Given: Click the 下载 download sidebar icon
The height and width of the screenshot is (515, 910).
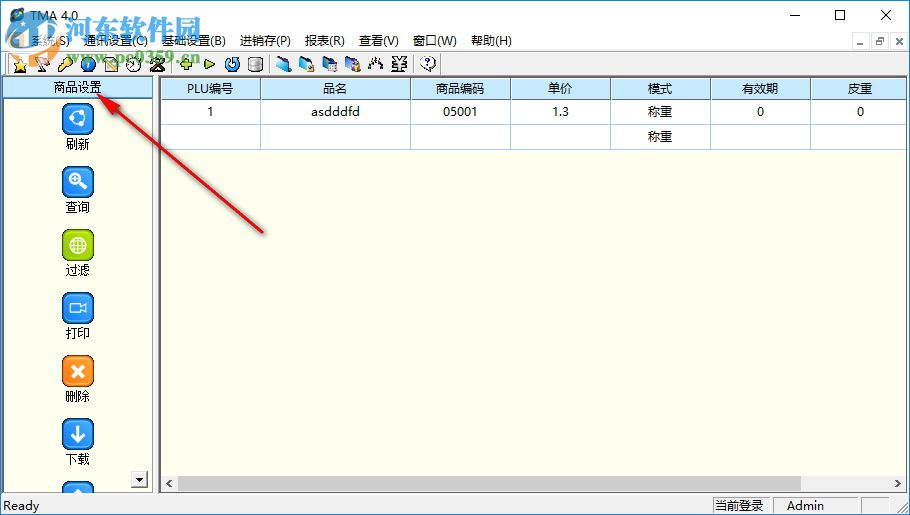Looking at the screenshot, I should 78,434.
